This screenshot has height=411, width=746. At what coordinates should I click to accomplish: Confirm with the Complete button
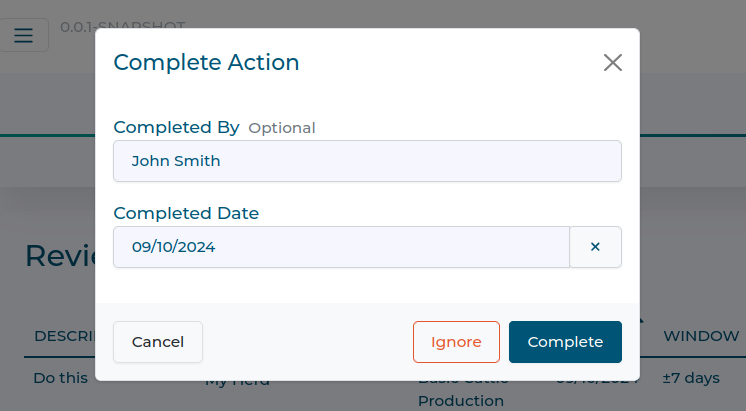pyautogui.click(x=565, y=342)
